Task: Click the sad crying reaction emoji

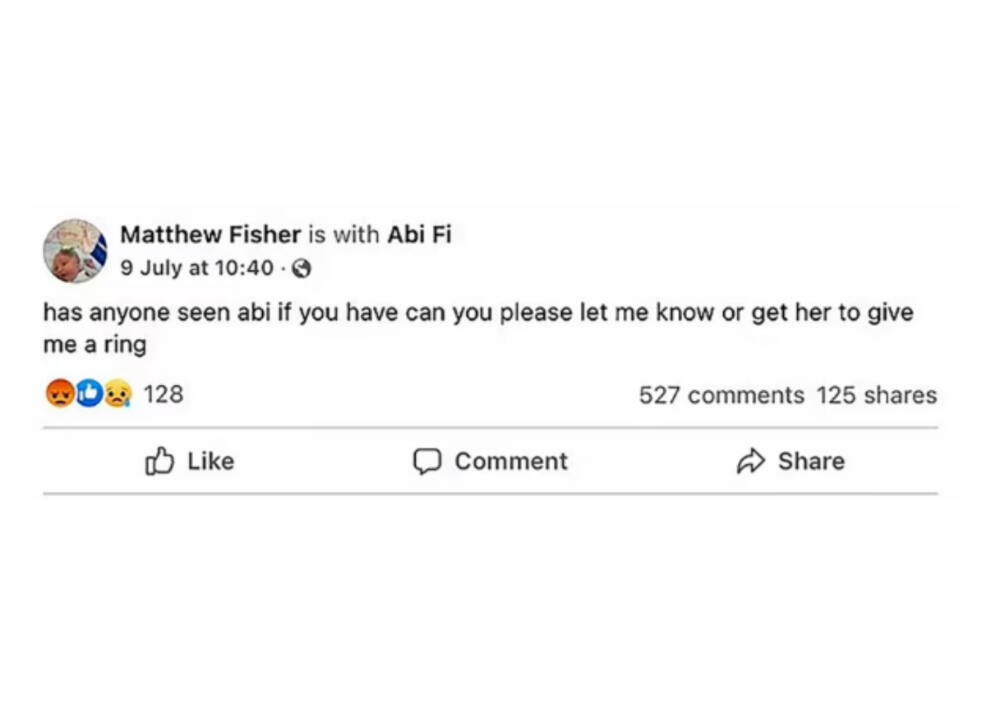Action: click(x=118, y=394)
